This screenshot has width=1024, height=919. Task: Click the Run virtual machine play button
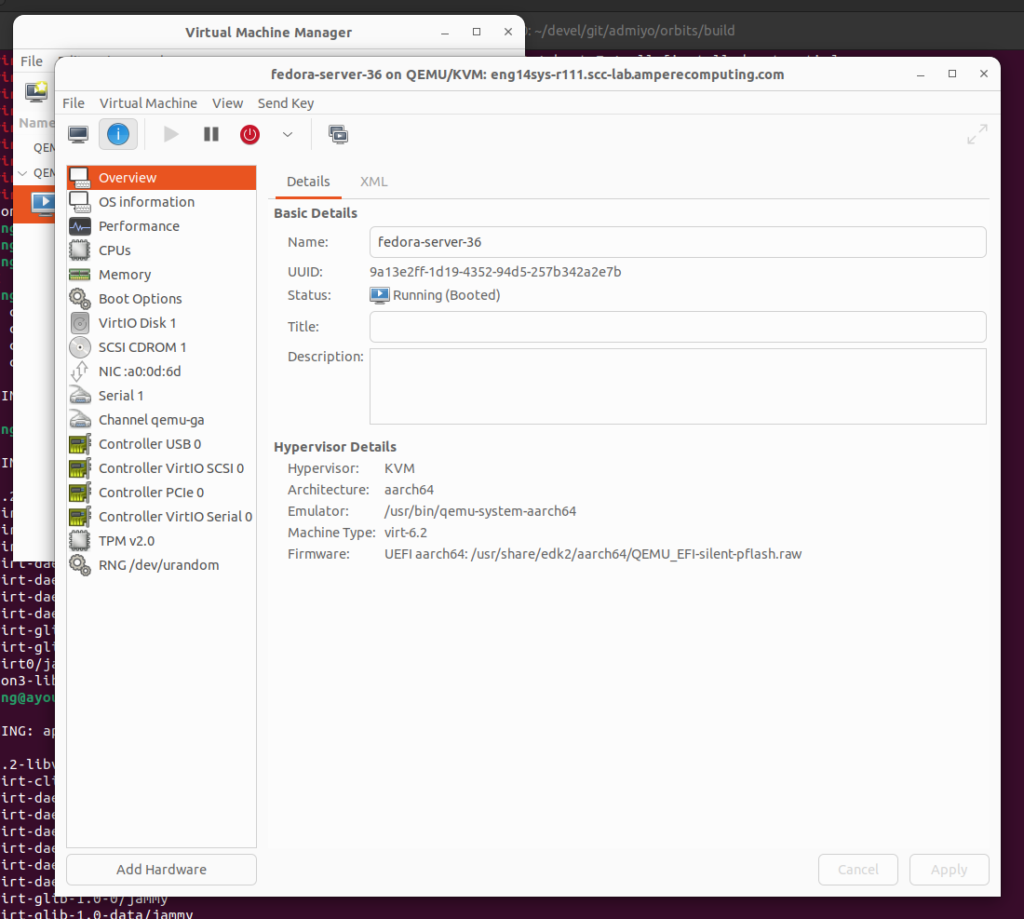pyautogui.click(x=171, y=135)
